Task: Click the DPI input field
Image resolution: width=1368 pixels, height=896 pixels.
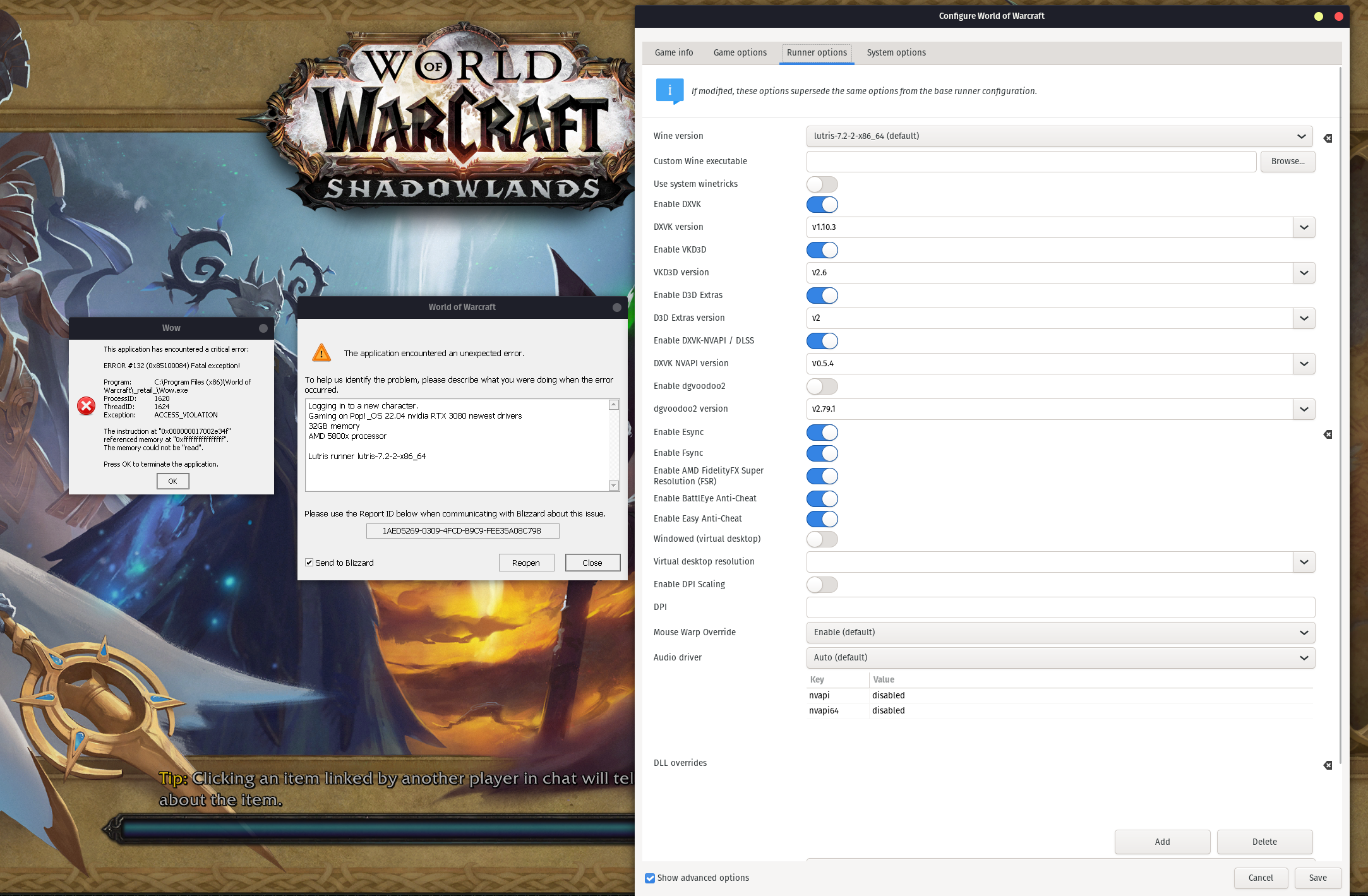Action: (1060, 607)
